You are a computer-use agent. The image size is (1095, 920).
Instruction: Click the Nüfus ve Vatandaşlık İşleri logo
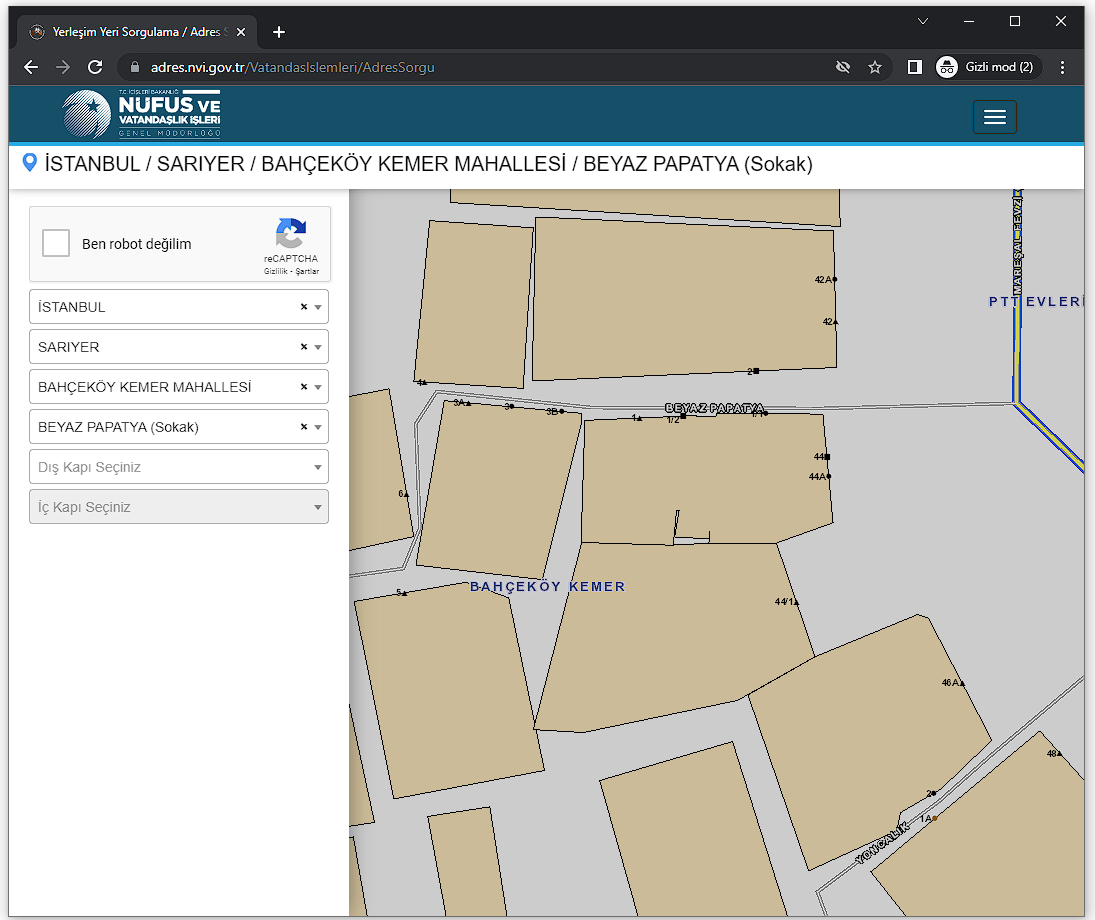pyautogui.click(x=140, y=114)
